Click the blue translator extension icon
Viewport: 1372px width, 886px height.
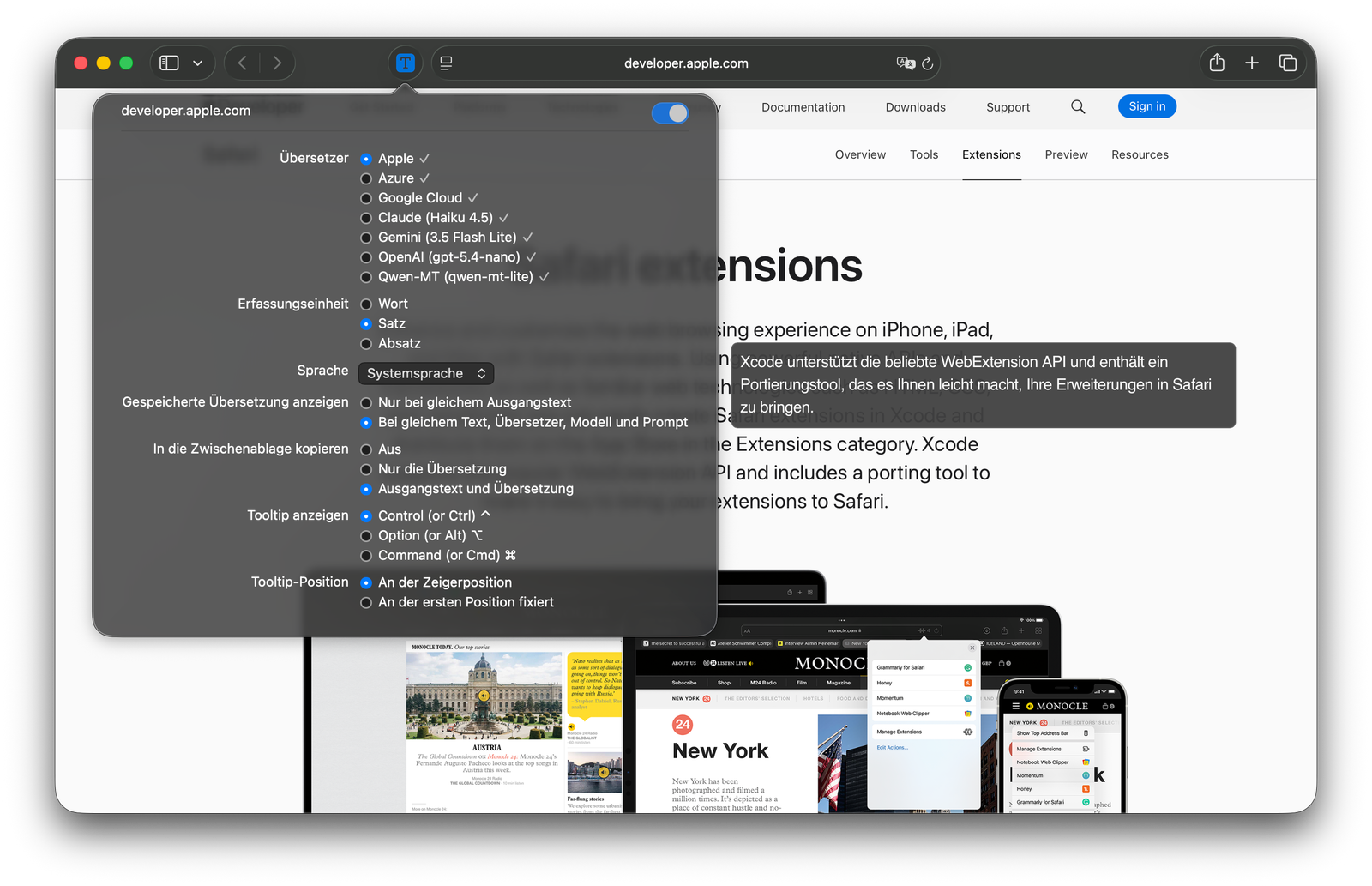[406, 63]
